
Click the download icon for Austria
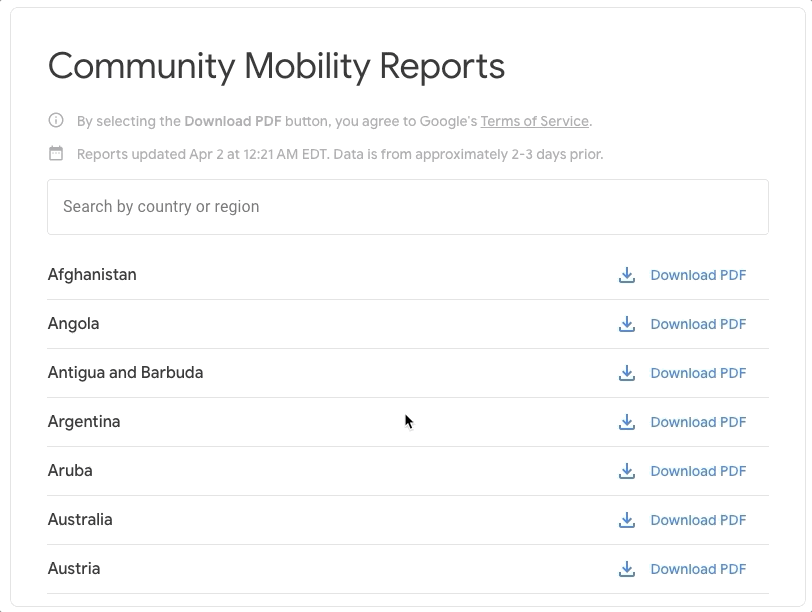click(x=627, y=569)
